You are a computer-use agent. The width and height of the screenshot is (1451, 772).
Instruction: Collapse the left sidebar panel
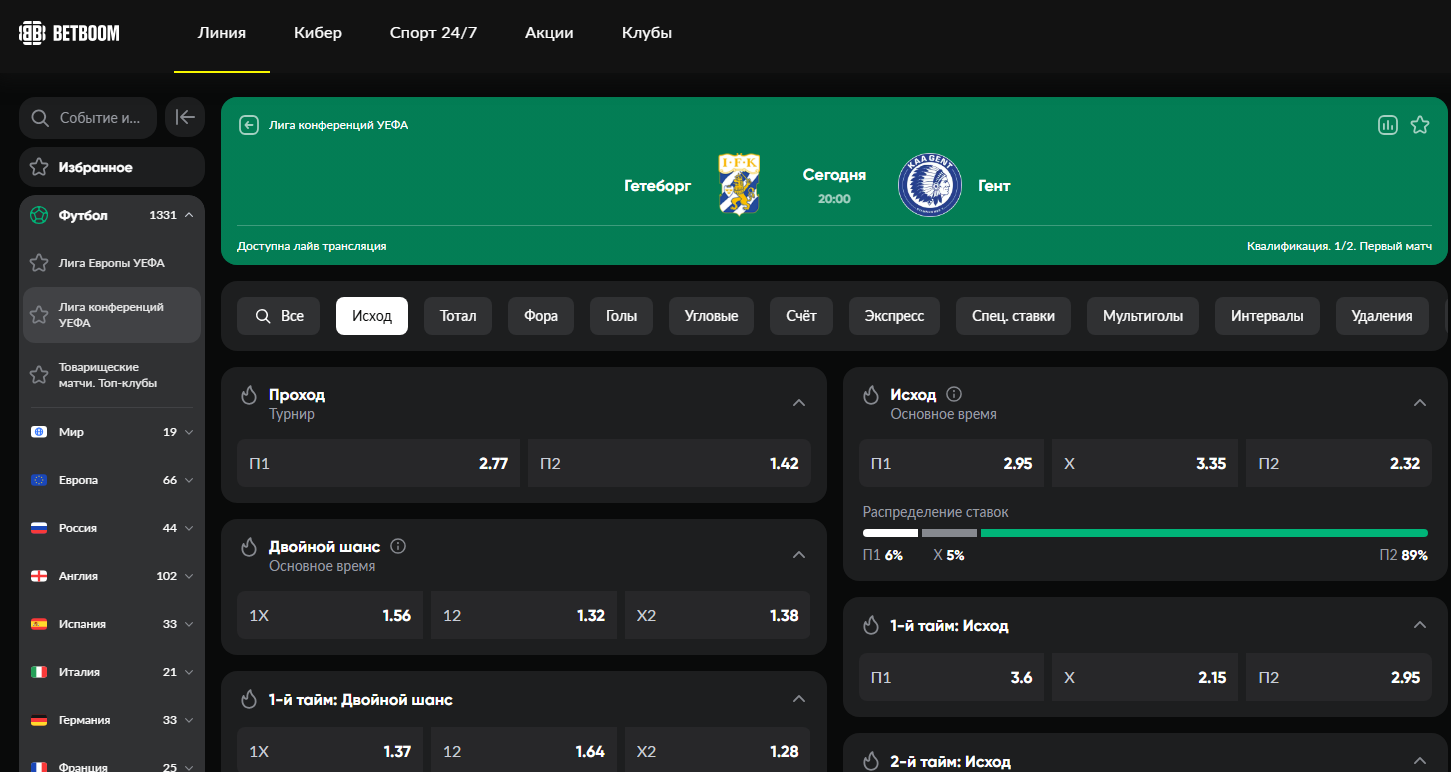[x=185, y=118]
